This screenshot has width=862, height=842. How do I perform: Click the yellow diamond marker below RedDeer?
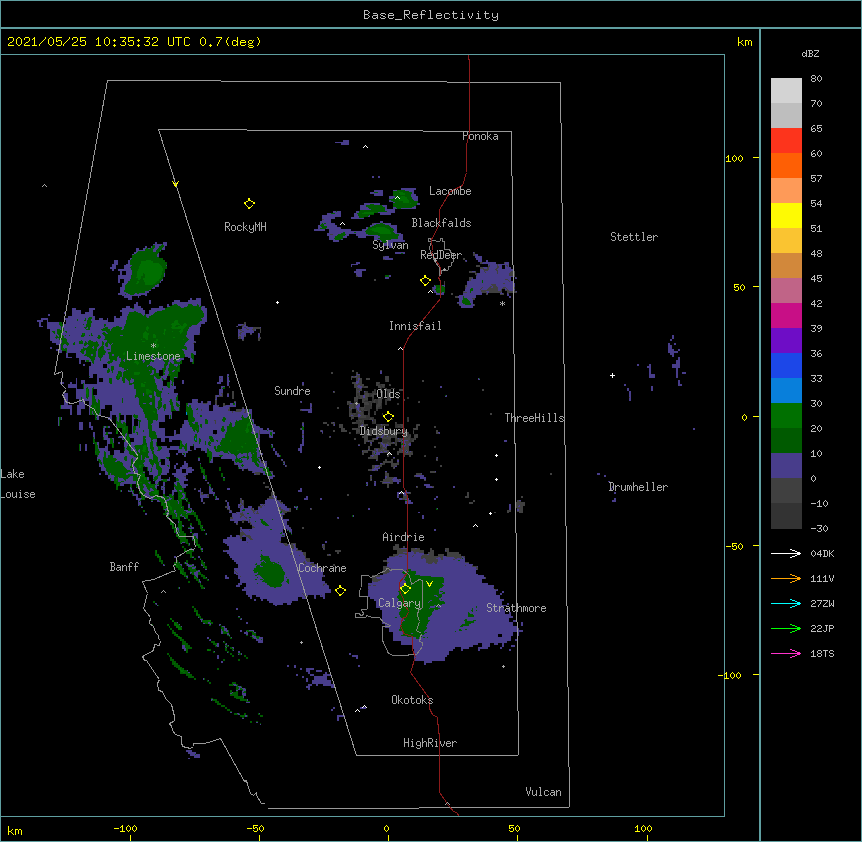coord(425,281)
